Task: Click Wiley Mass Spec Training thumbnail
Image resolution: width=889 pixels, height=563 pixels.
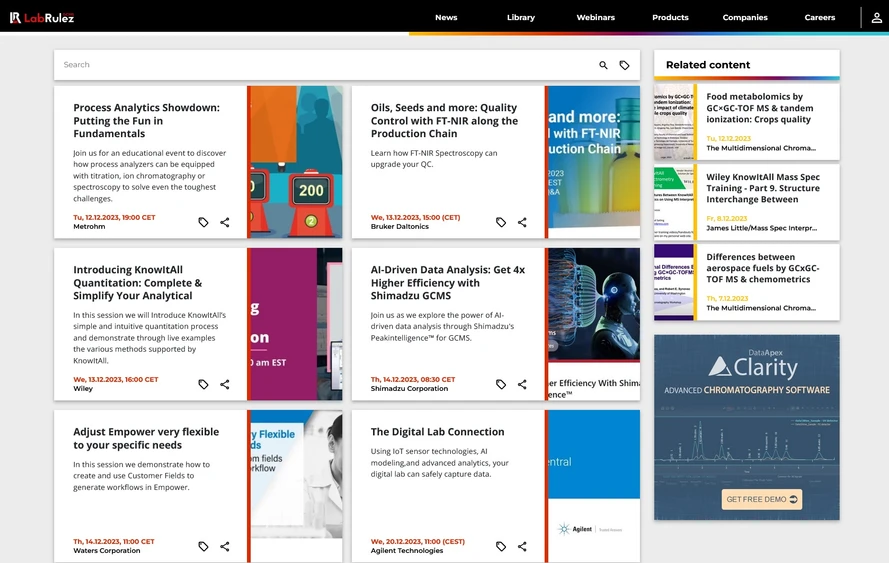Action: (x=674, y=202)
